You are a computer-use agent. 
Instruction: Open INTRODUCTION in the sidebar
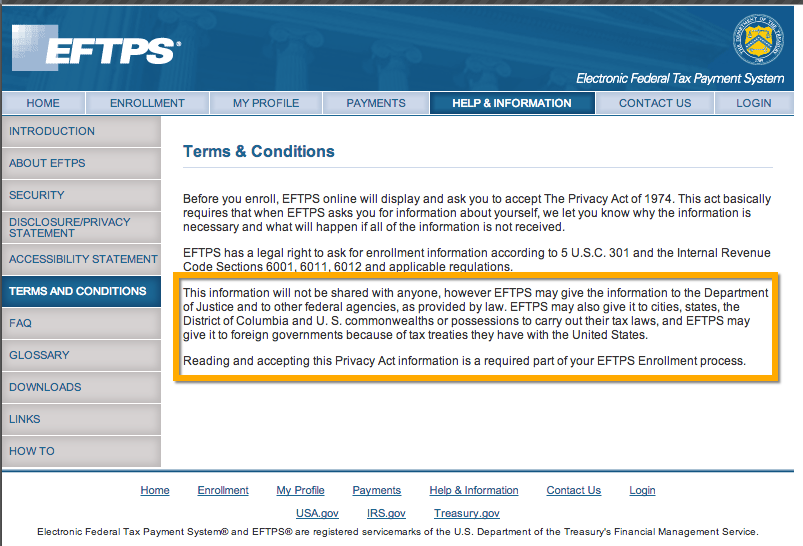pos(81,131)
